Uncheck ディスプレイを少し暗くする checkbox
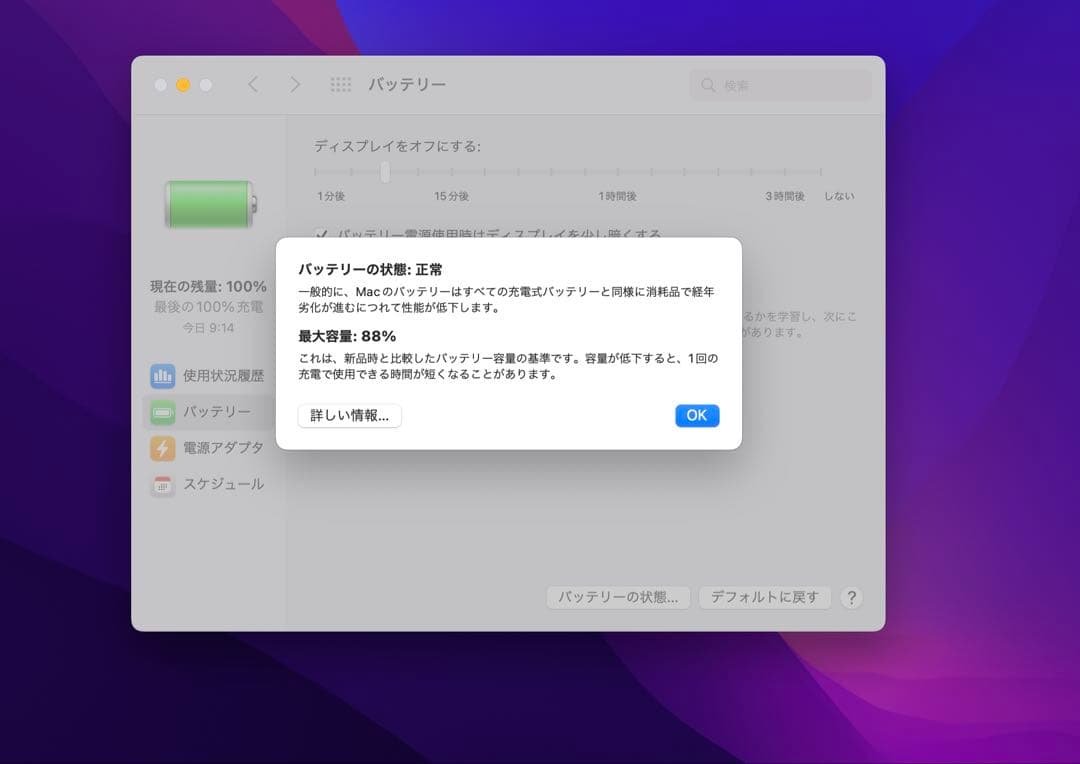1080x764 pixels. pyautogui.click(x=322, y=233)
